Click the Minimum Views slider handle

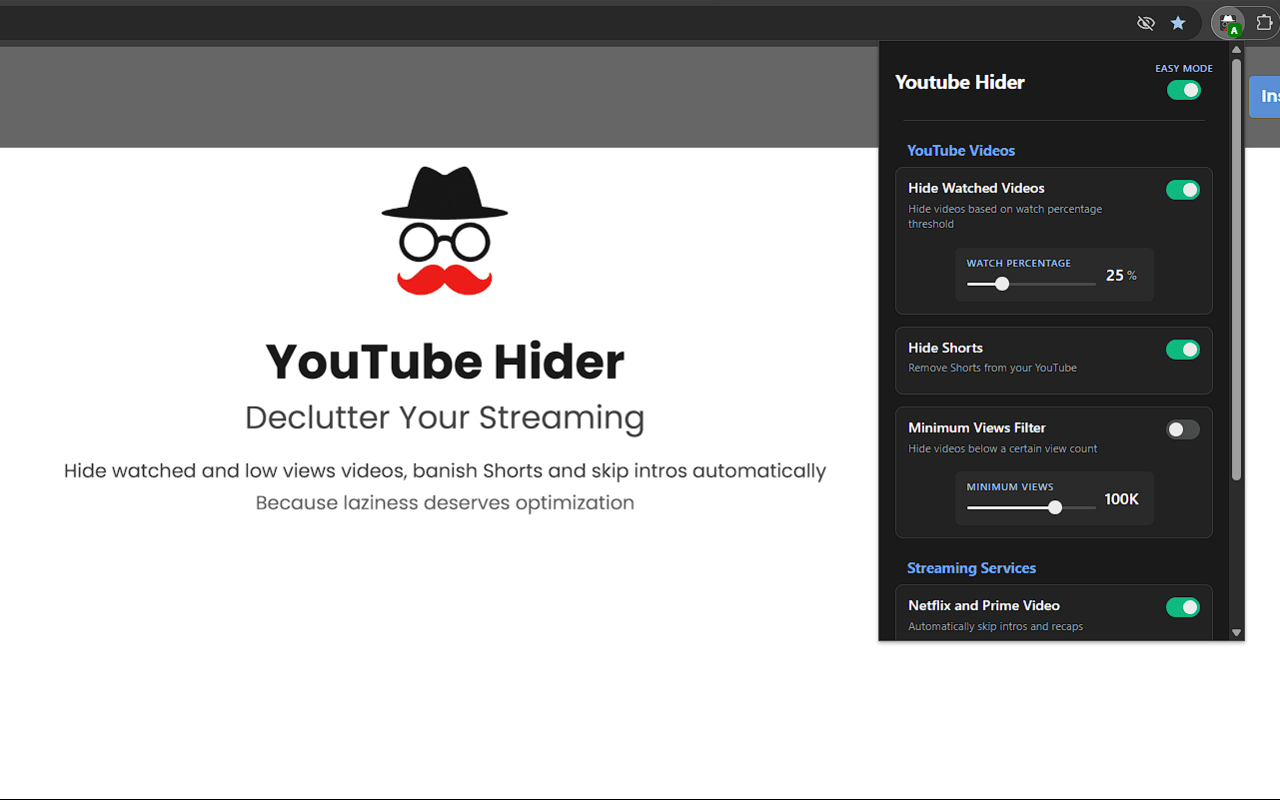click(x=1055, y=508)
